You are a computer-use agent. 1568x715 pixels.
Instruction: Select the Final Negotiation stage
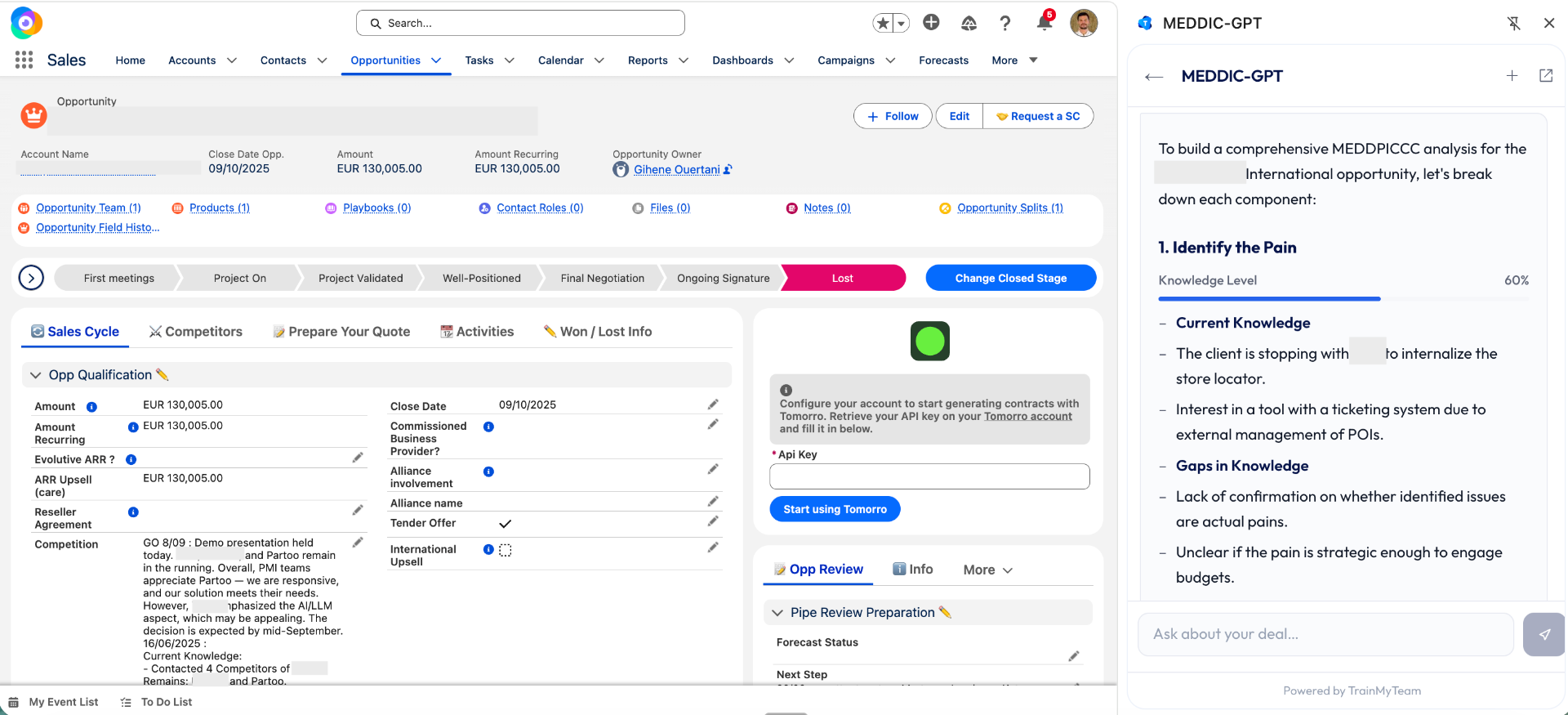[x=602, y=278]
